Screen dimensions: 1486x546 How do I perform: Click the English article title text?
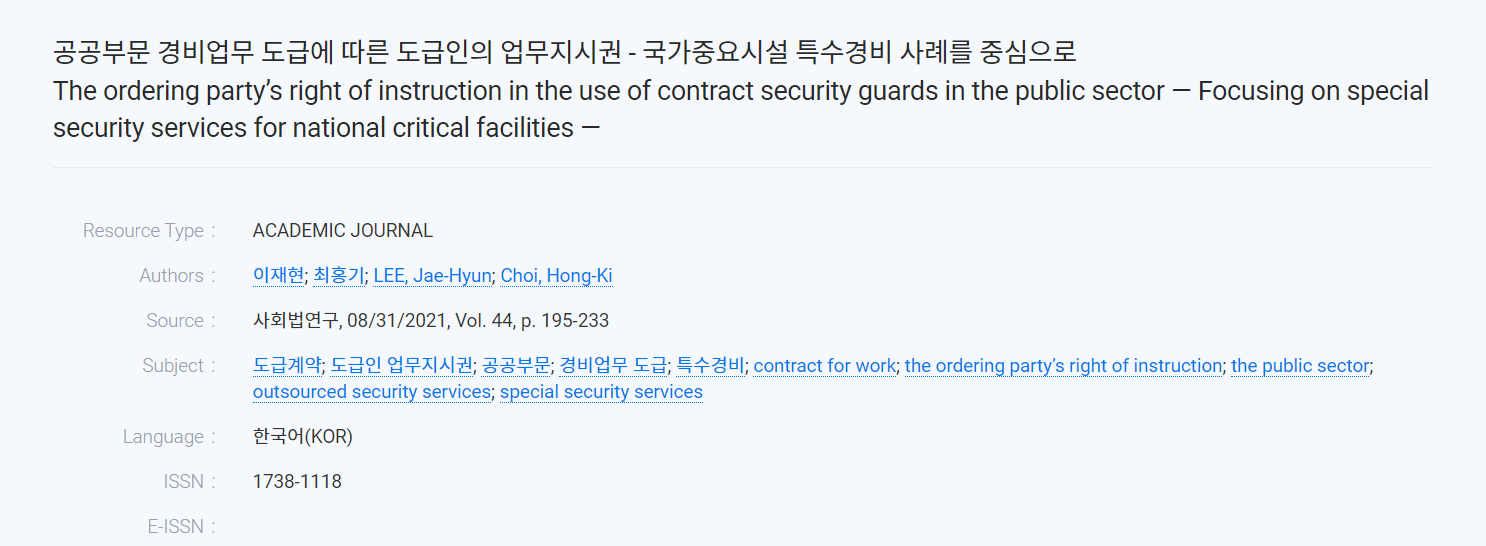(x=741, y=109)
